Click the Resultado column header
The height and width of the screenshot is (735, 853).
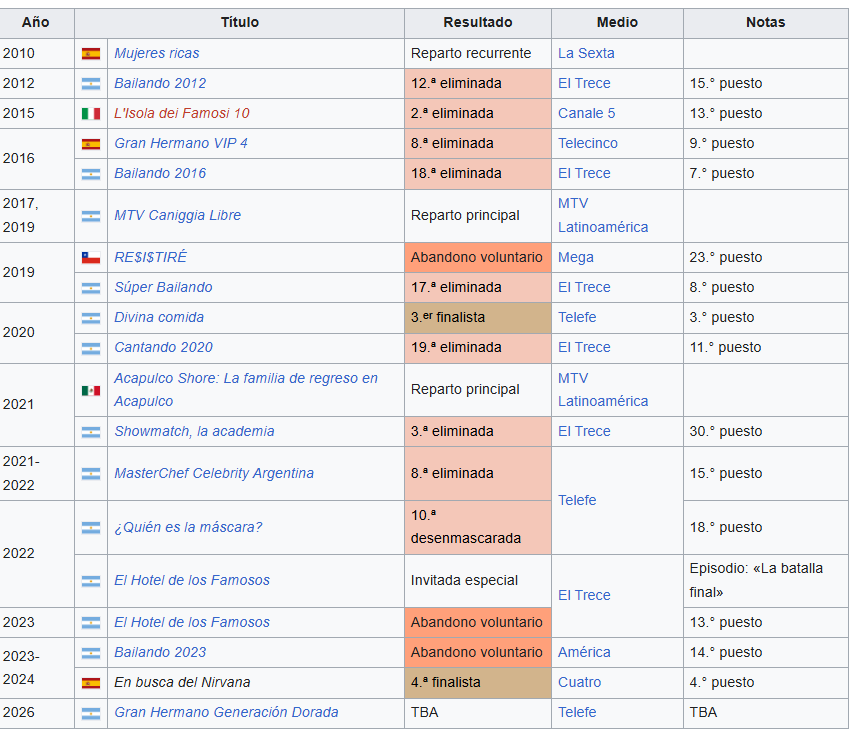point(478,22)
